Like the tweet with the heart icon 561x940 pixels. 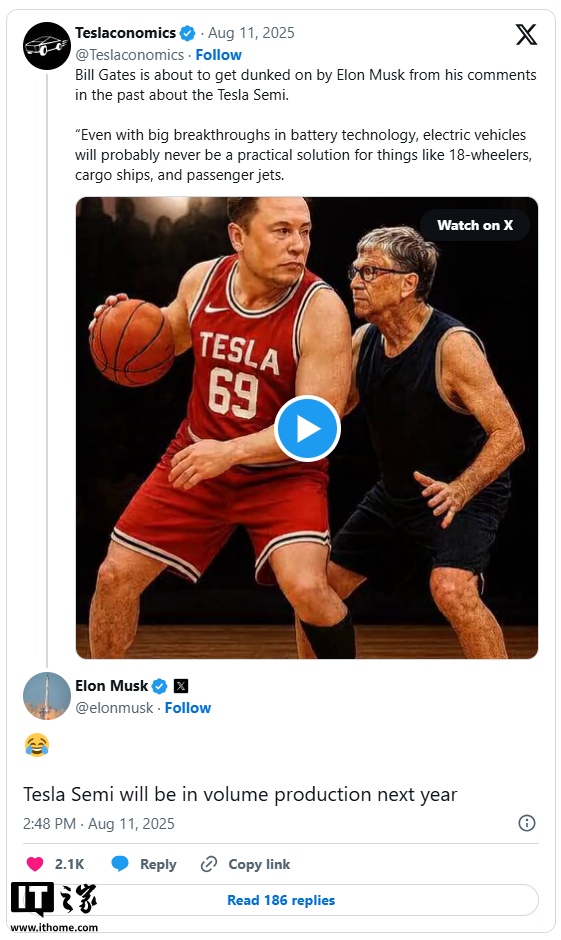pyautogui.click(x=35, y=864)
